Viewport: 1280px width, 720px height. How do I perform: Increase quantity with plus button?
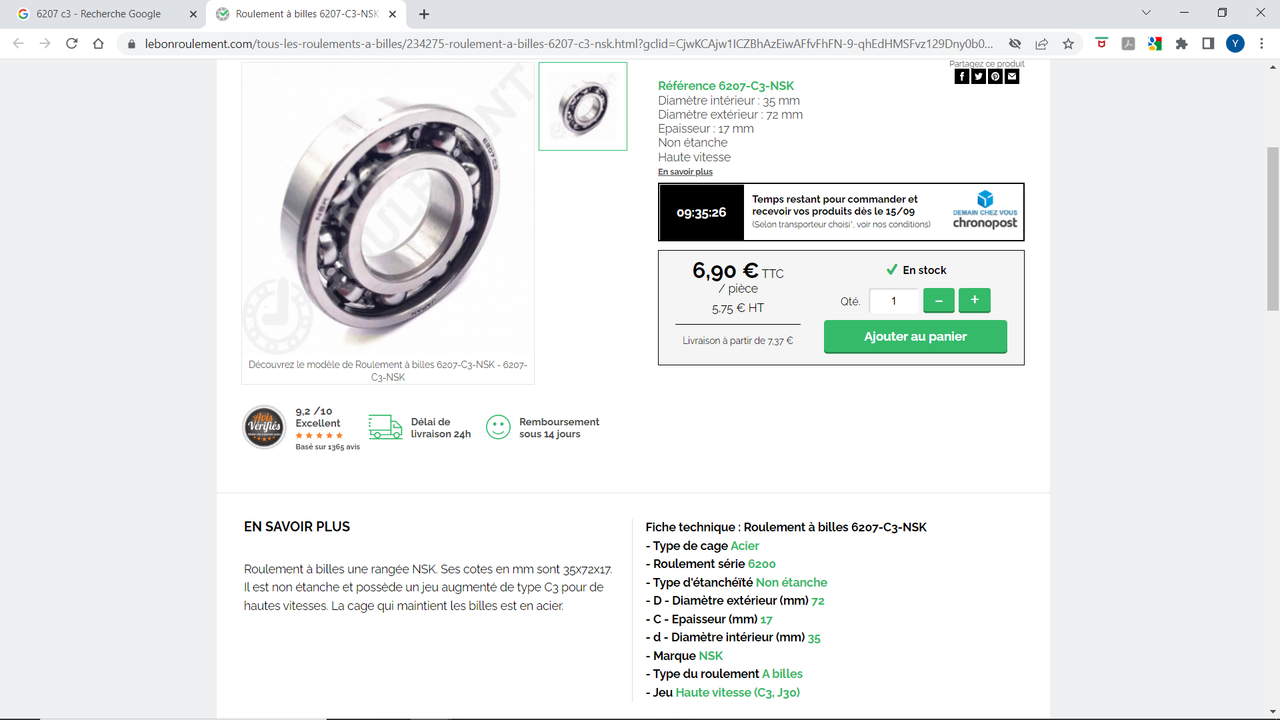(x=974, y=300)
